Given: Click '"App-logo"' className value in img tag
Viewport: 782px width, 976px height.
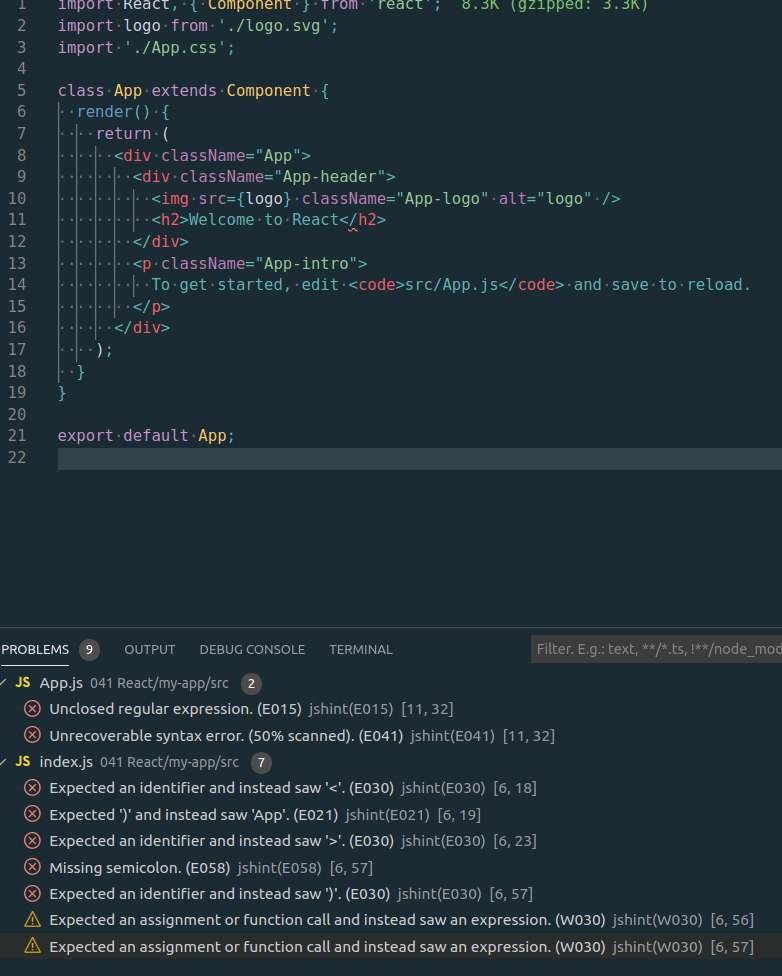Looking at the screenshot, I should (442, 199).
